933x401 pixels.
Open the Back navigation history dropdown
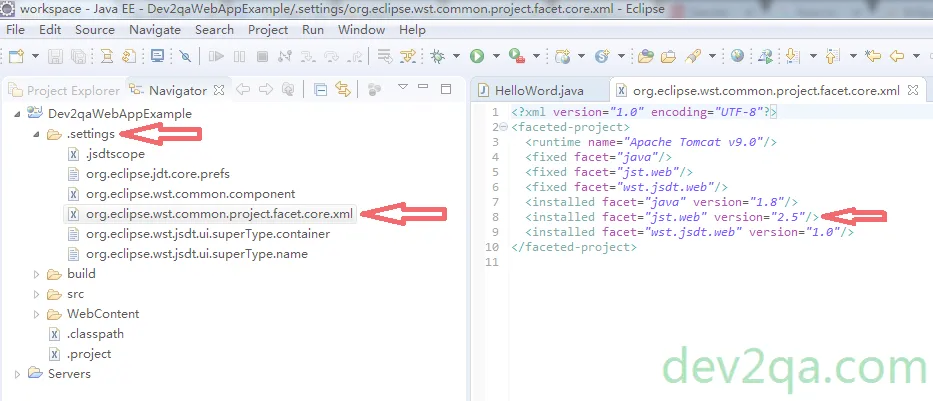[916, 57]
